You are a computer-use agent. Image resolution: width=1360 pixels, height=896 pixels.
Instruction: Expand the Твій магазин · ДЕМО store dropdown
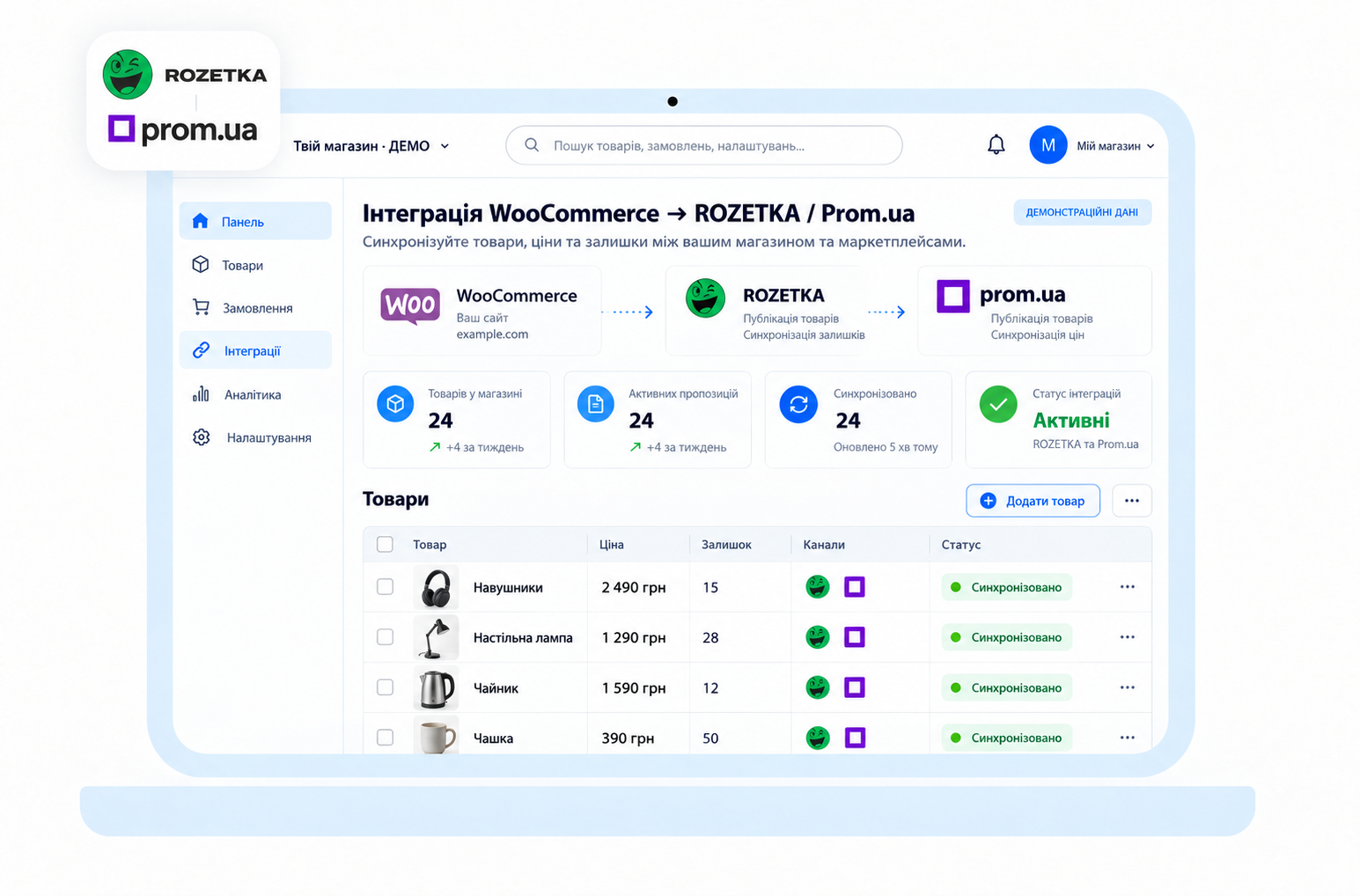tap(371, 146)
